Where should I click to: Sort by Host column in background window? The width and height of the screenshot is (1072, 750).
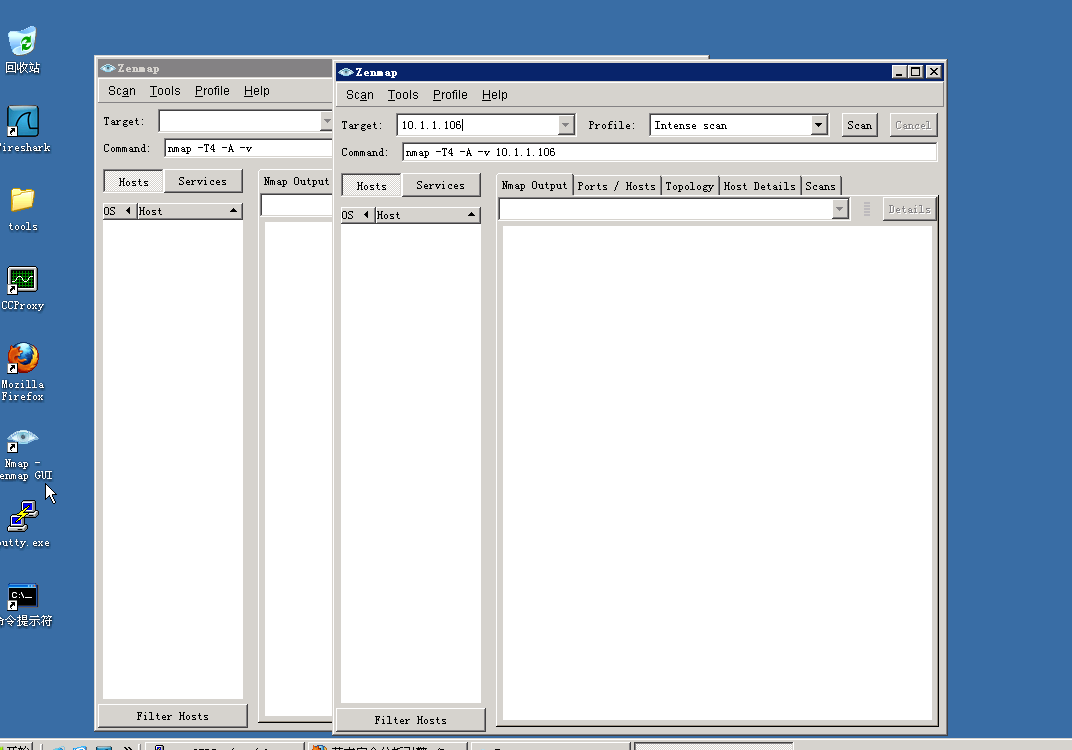point(189,211)
